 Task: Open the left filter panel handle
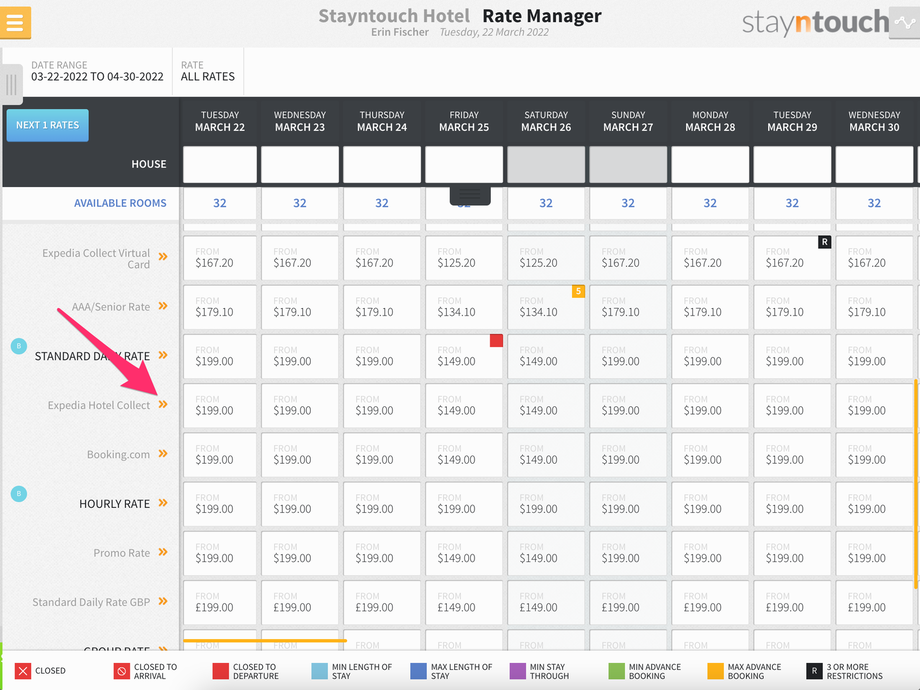click(11, 84)
